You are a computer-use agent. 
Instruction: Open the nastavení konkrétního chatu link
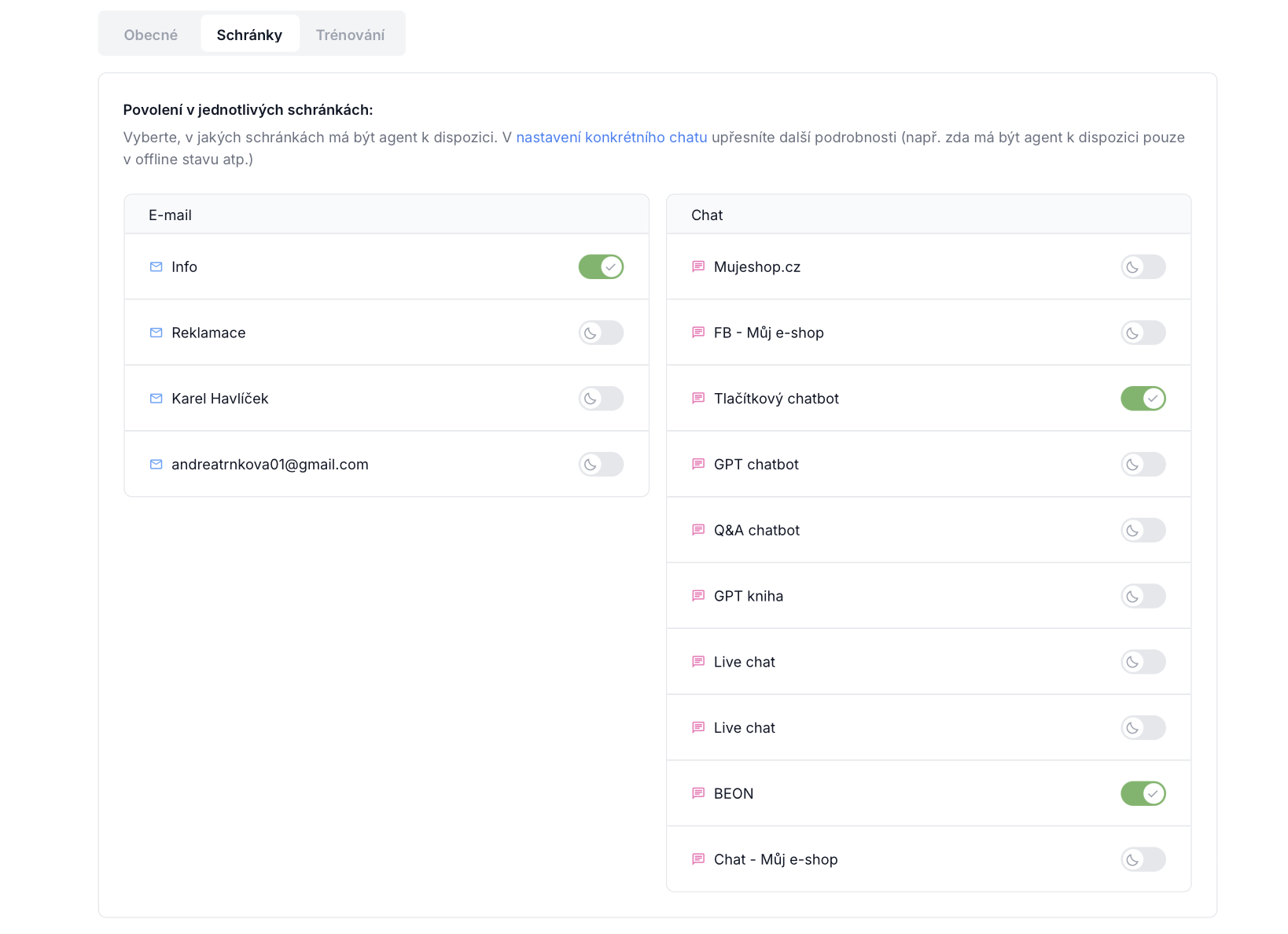(x=612, y=138)
